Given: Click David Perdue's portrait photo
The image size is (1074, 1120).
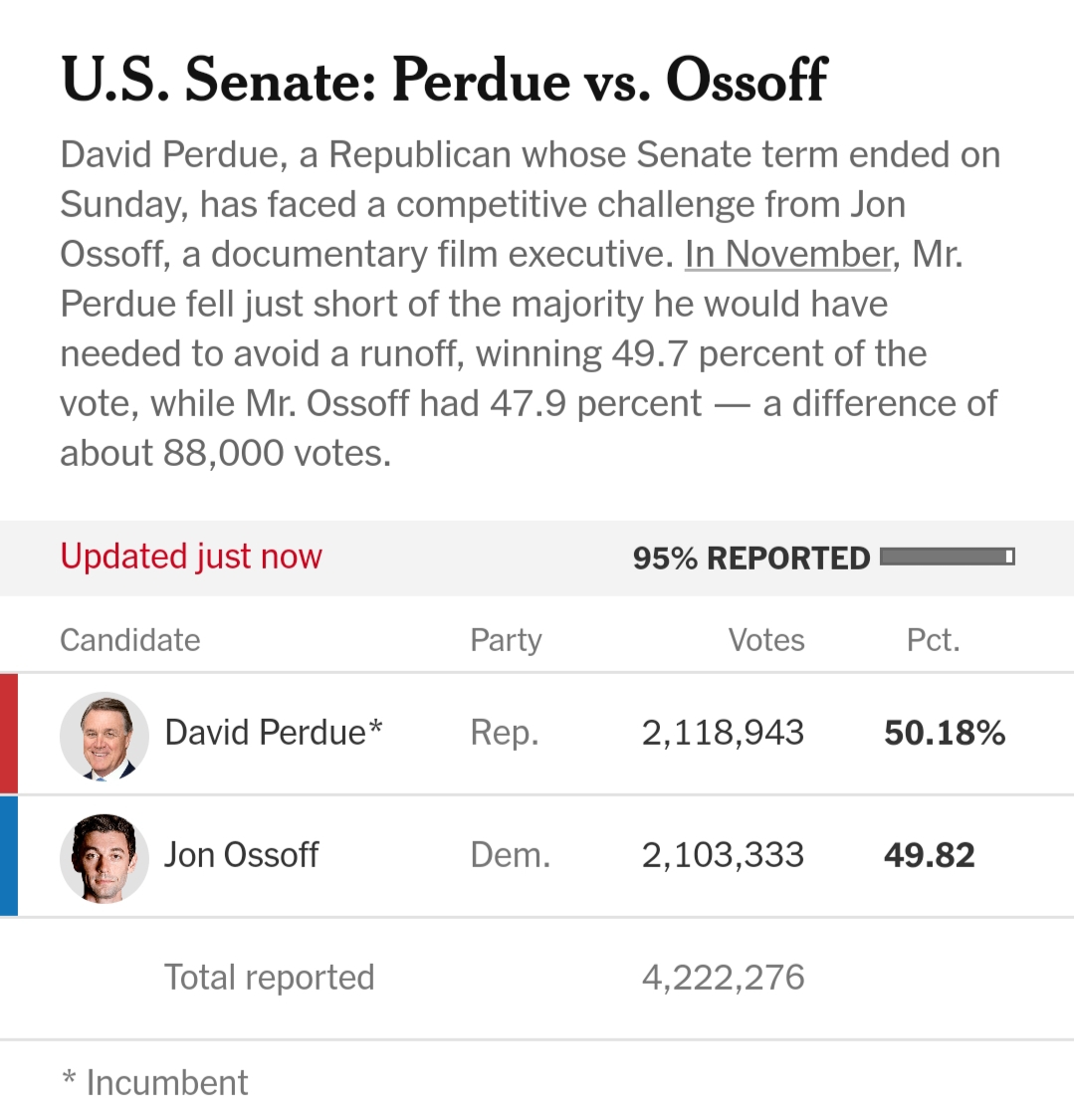Looking at the screenshot, I should [105, 736].
